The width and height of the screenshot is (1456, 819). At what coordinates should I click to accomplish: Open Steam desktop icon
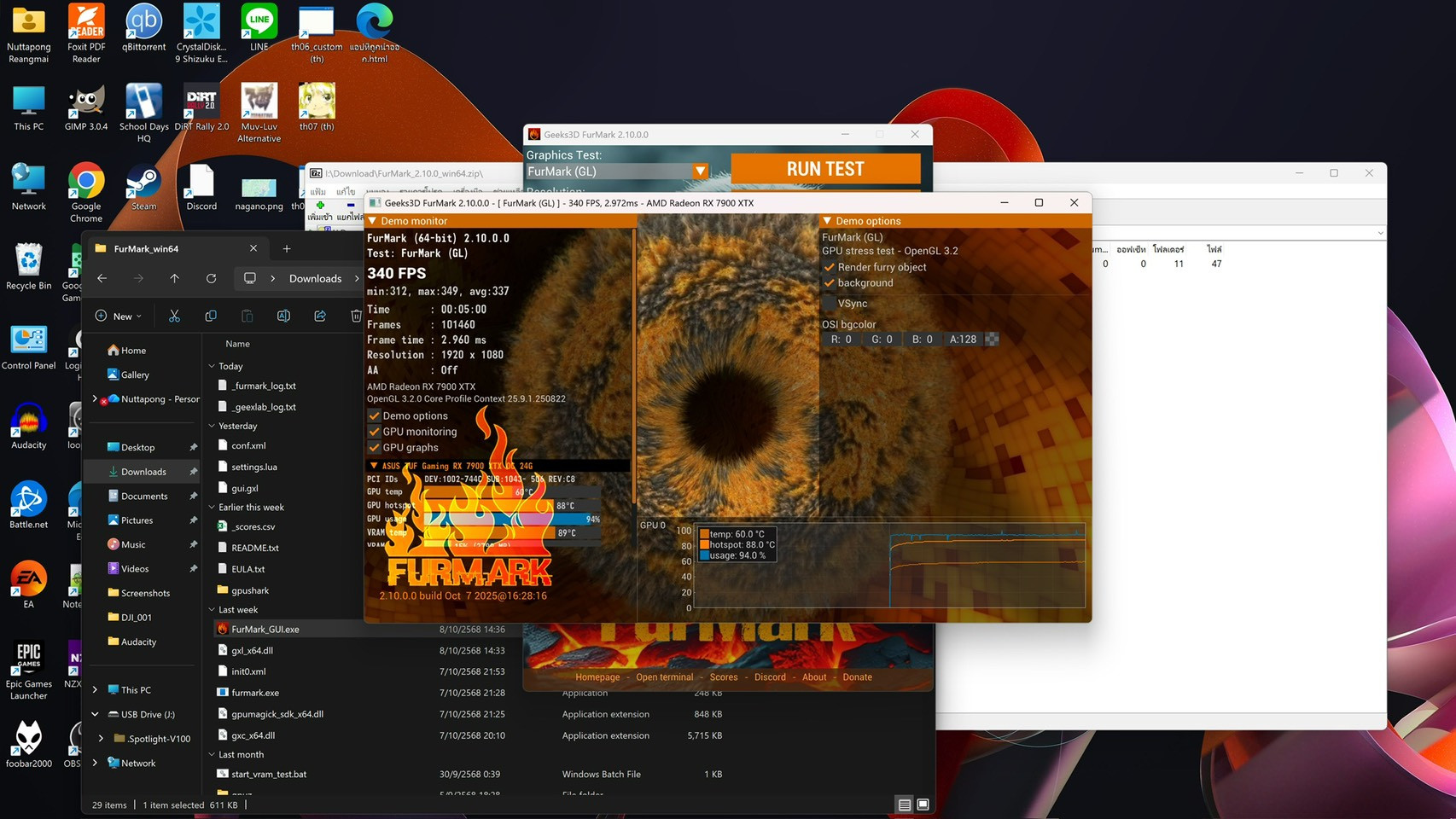[x=143, y=188]
